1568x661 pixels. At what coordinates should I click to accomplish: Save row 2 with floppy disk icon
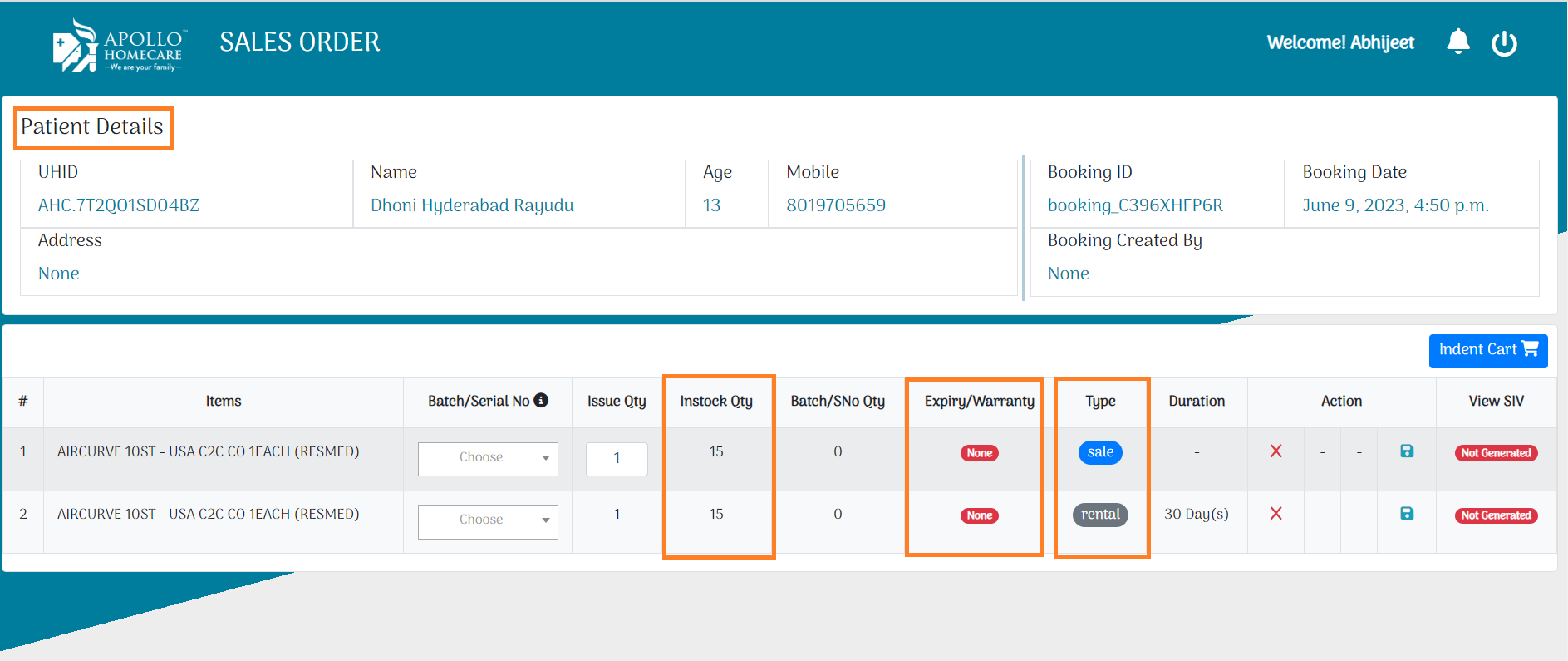click(1406, 514)
